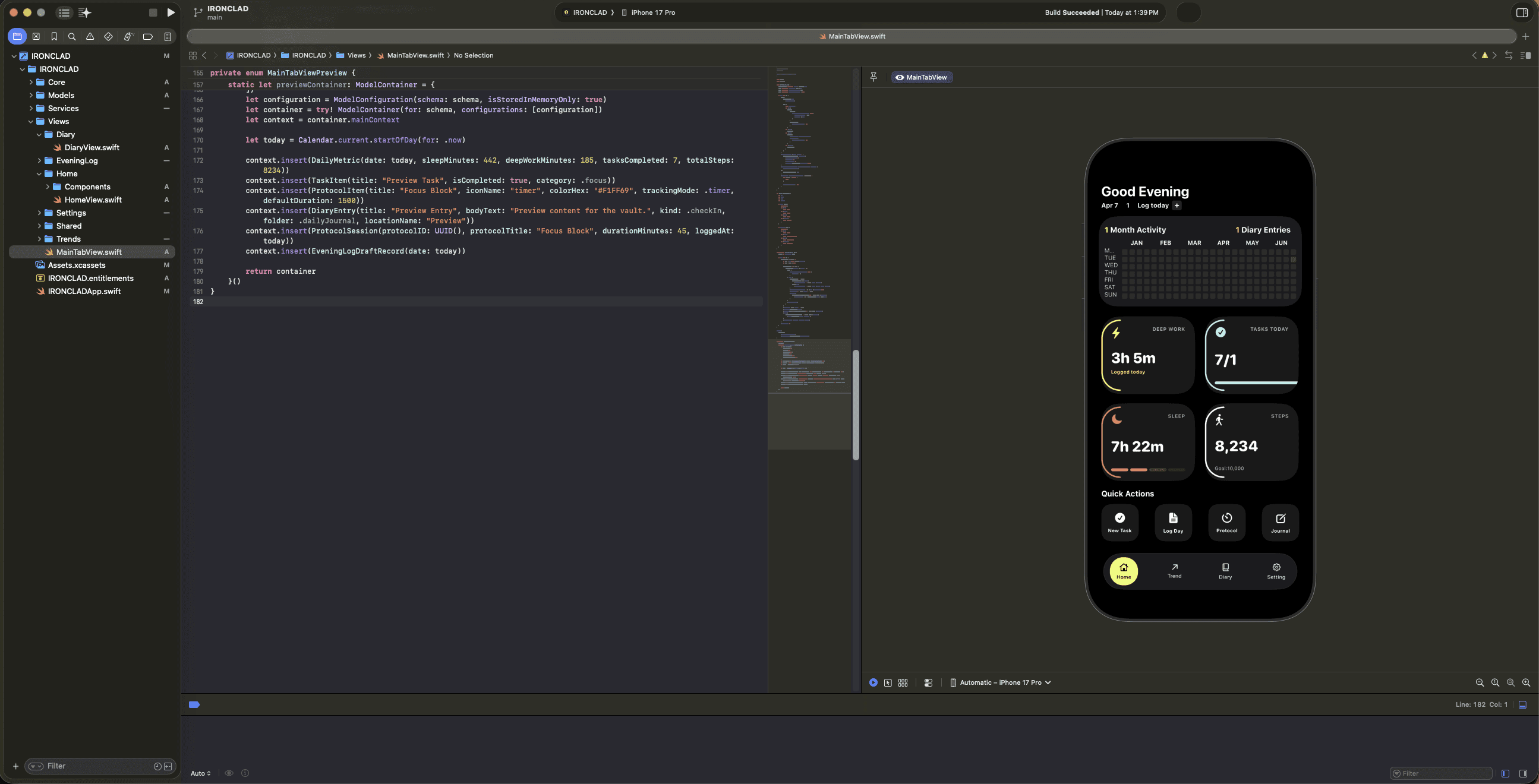Toggle the navigator sidebar list button
Viewport: 1539px width, 784px height.
(x=64, y=12)
